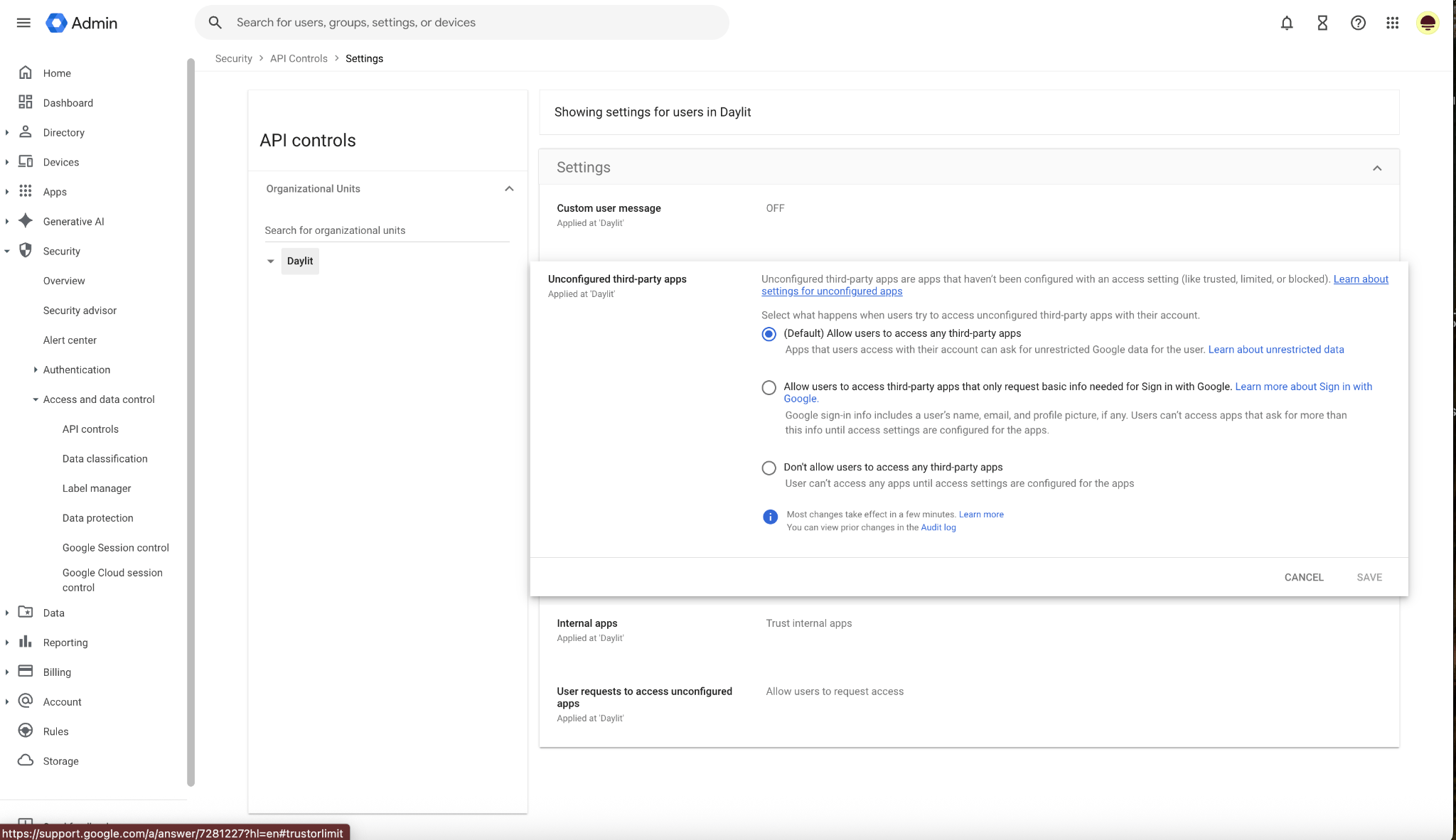Click the SAVE button
1456x840 pixels.
click(1369, 577)
